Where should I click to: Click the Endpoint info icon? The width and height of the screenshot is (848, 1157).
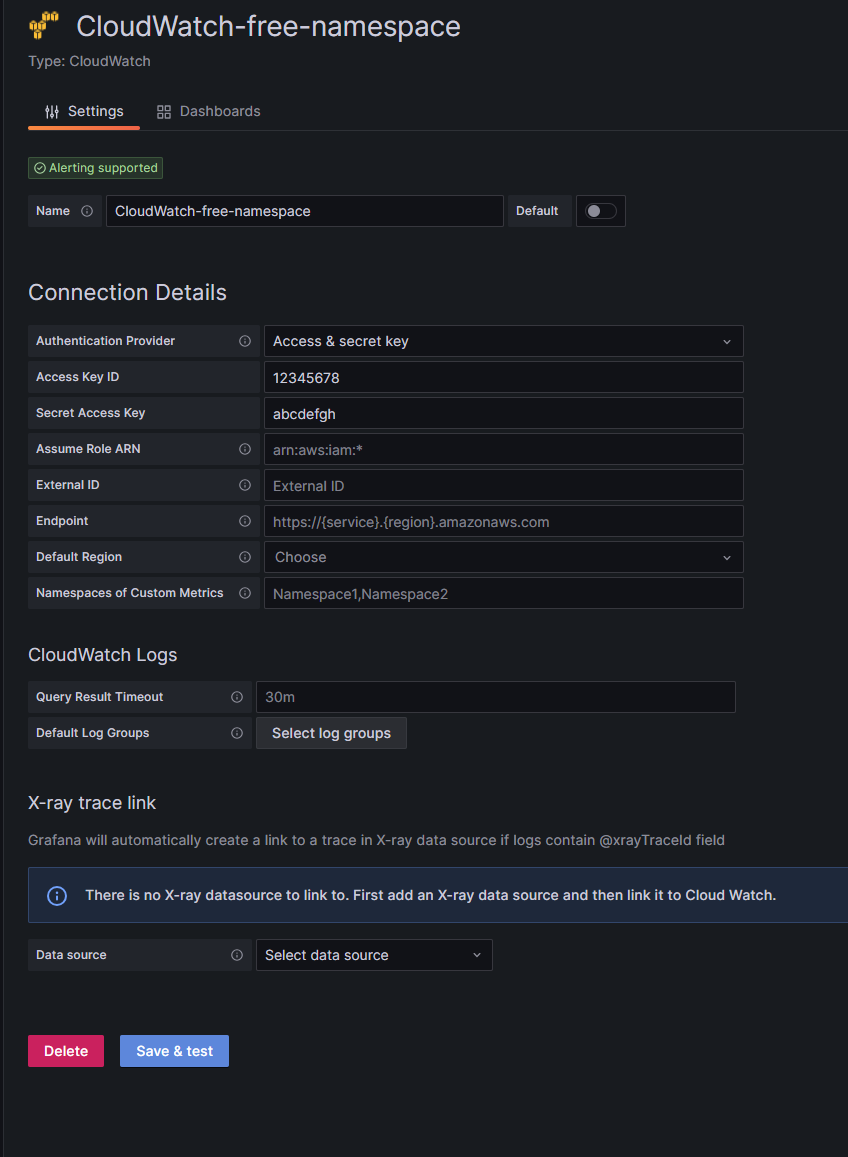point(245,521)
